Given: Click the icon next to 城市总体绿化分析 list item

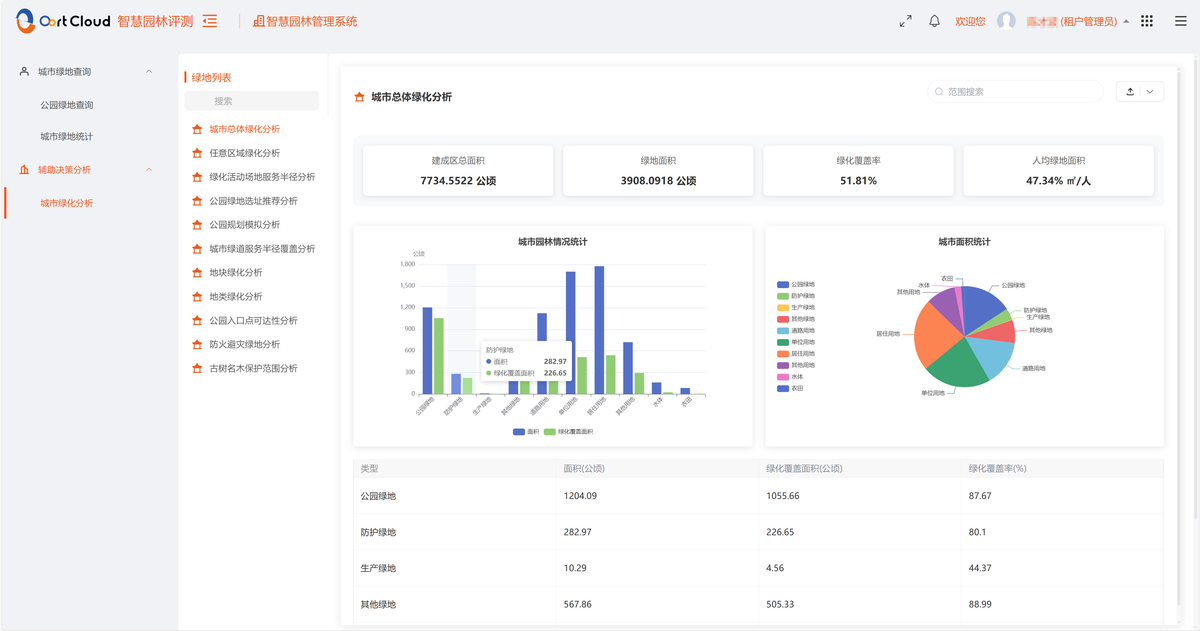Looking at the screenshot, I should (x=197, y=129).
